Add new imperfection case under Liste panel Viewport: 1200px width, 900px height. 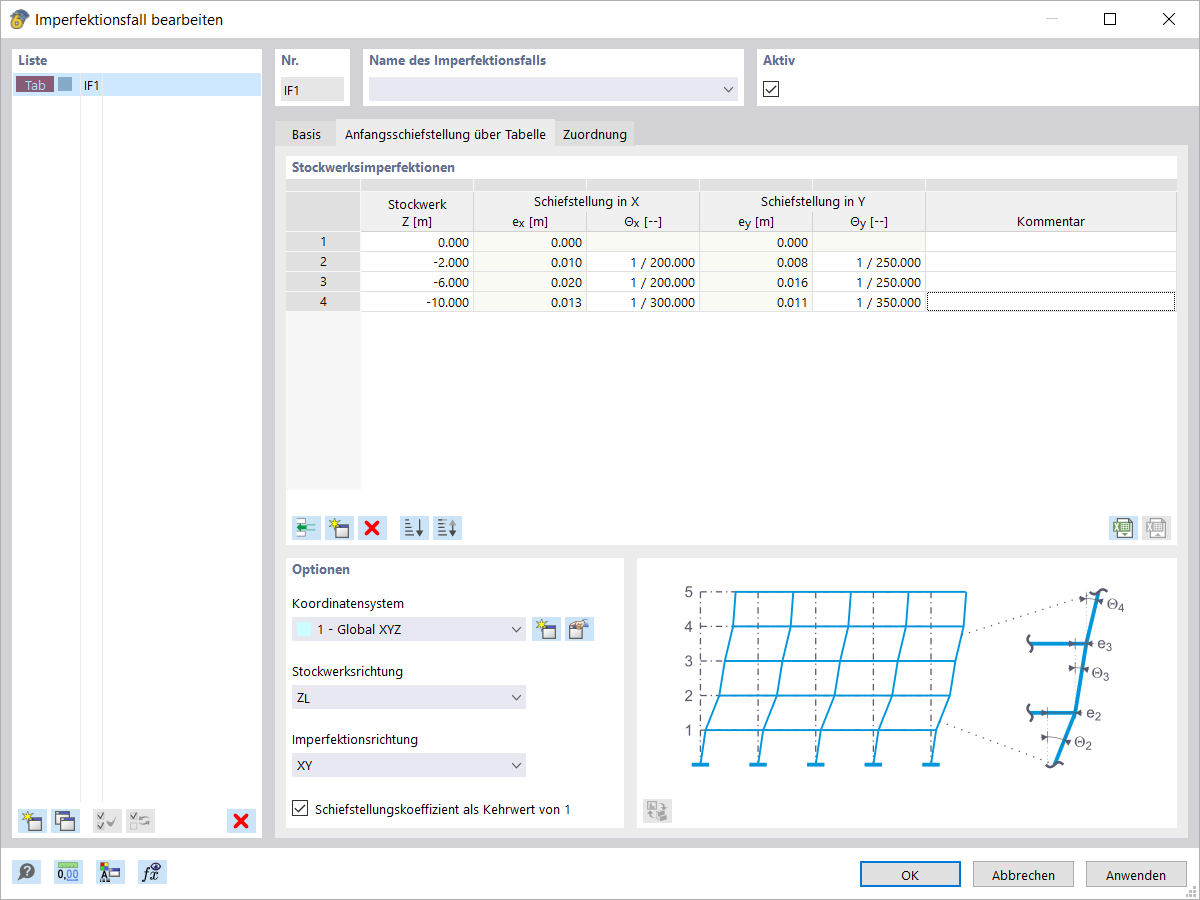pos(32,821)
